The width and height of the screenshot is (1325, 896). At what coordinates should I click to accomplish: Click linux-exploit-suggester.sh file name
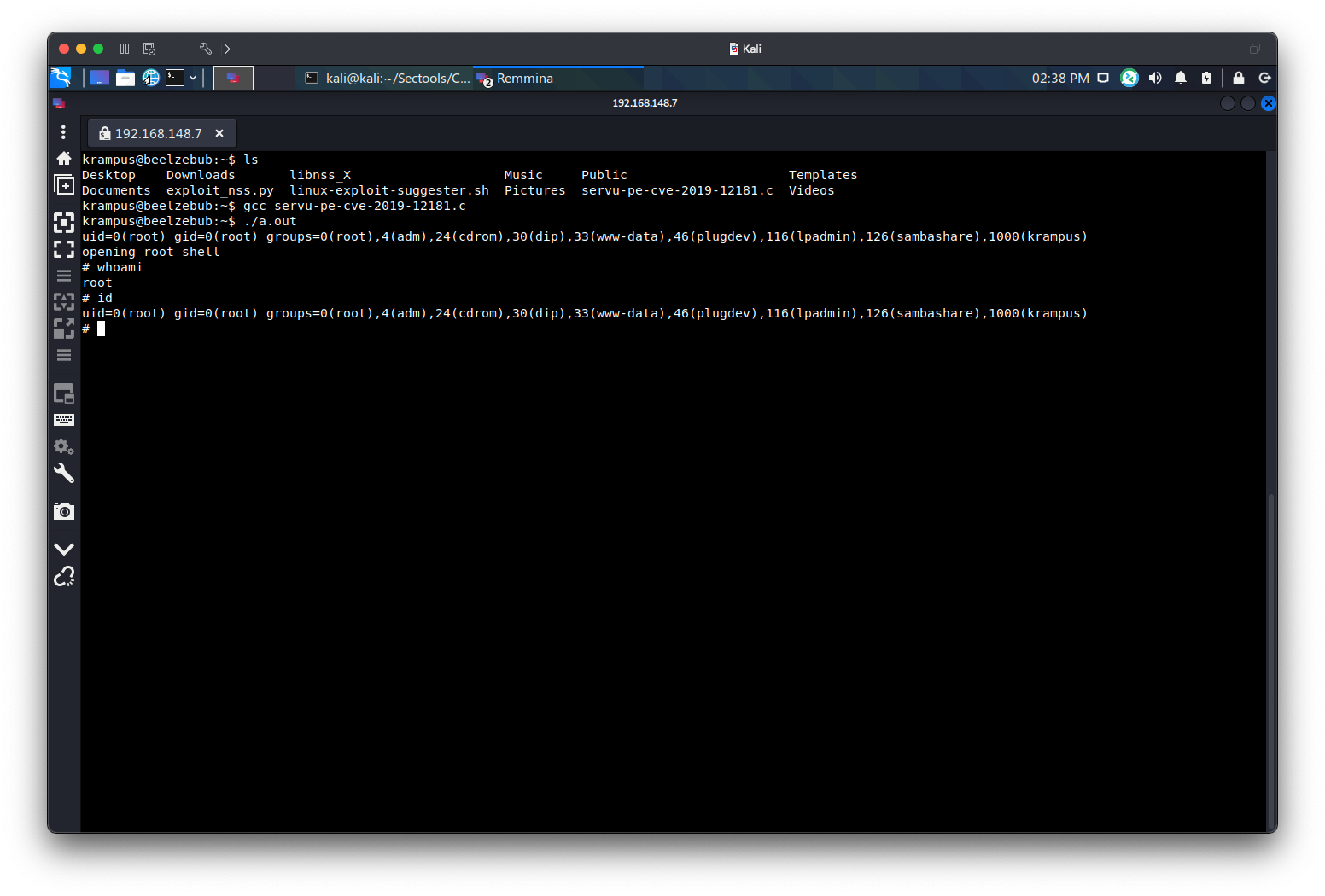[x=389, y=190]
